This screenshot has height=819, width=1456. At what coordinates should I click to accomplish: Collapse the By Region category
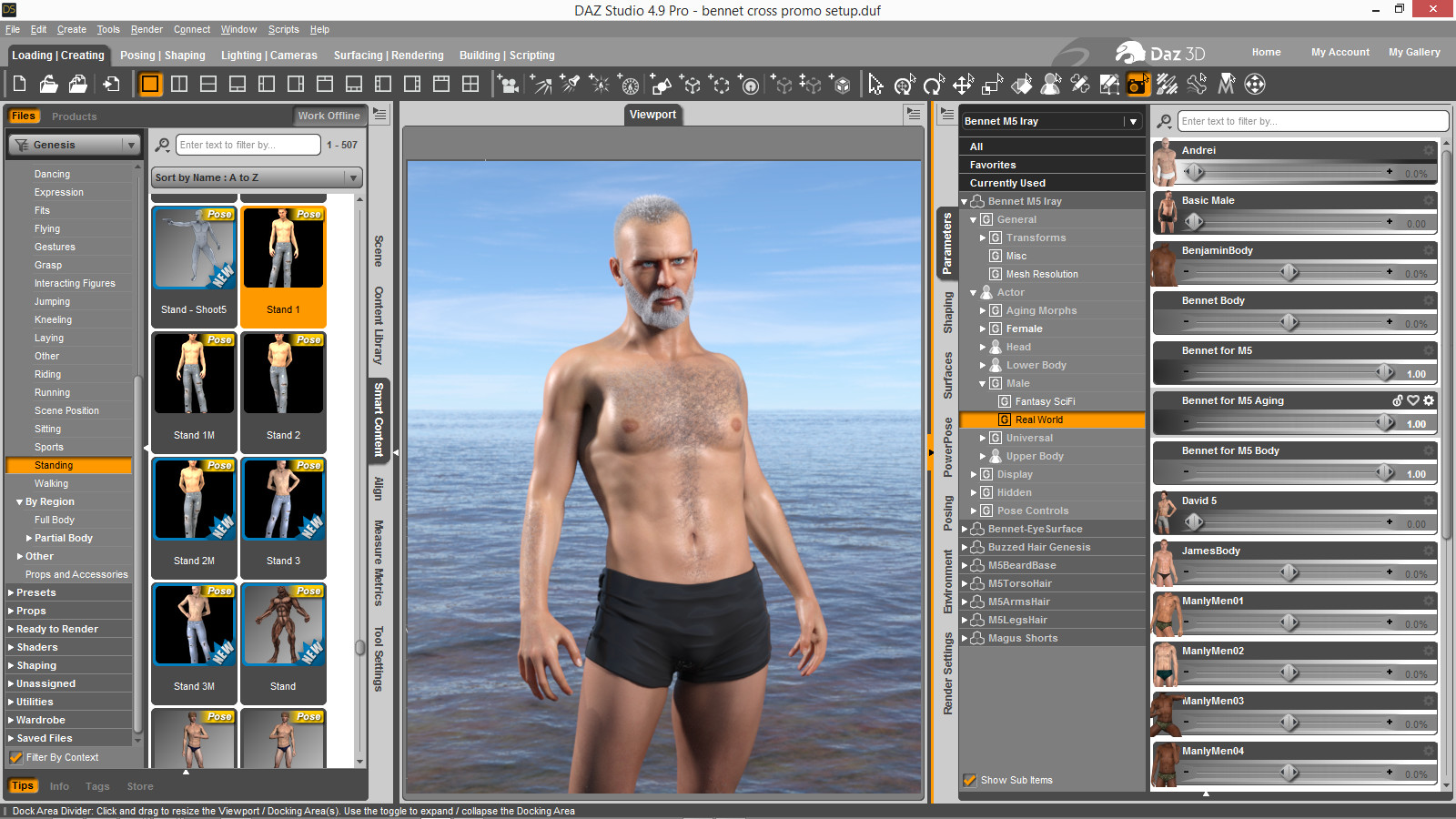click(19, 501)
